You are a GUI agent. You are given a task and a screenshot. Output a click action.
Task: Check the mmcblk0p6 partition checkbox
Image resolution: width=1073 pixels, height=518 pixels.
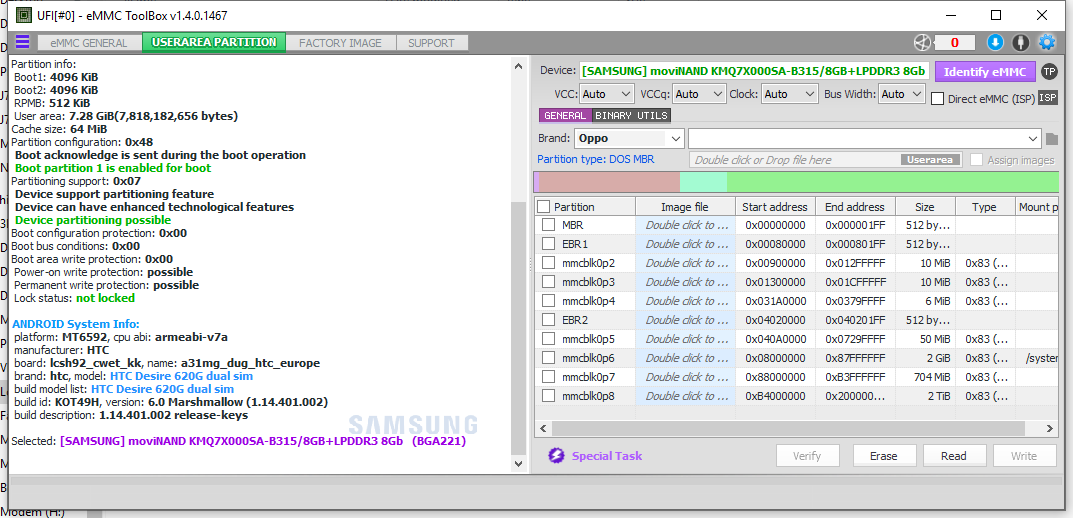[548, 358]
